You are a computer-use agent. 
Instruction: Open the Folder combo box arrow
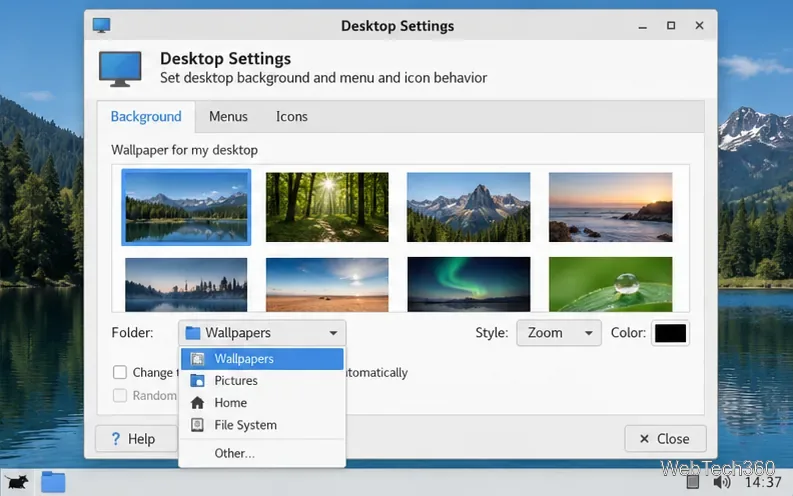333,333
